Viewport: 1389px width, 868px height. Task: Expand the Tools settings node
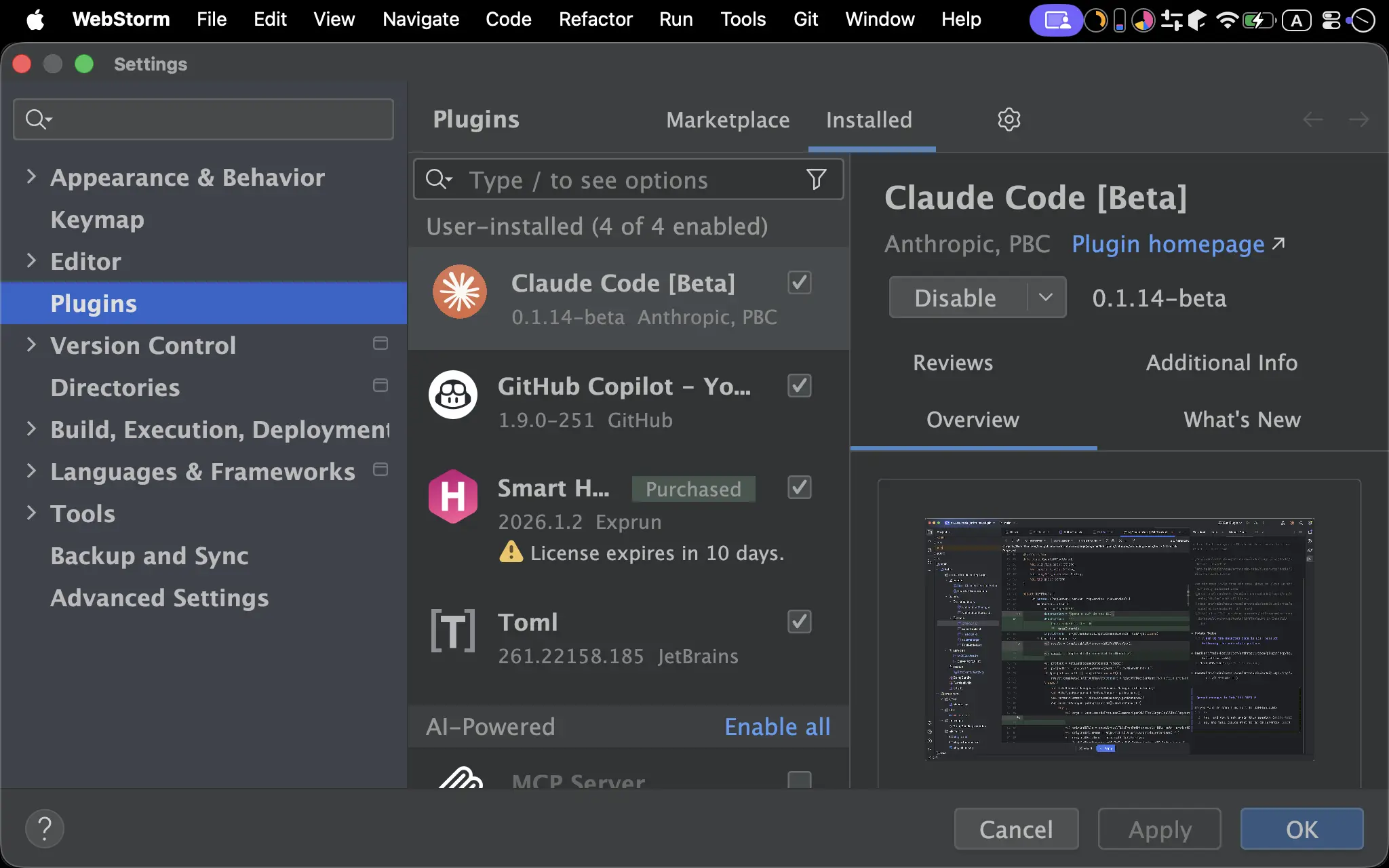point(31,513)
